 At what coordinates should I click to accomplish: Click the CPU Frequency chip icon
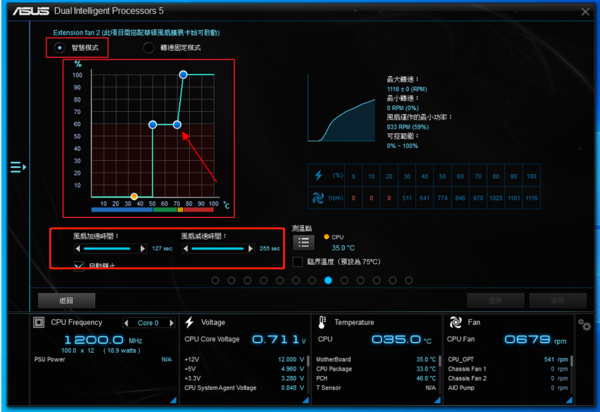coord(40,323)
